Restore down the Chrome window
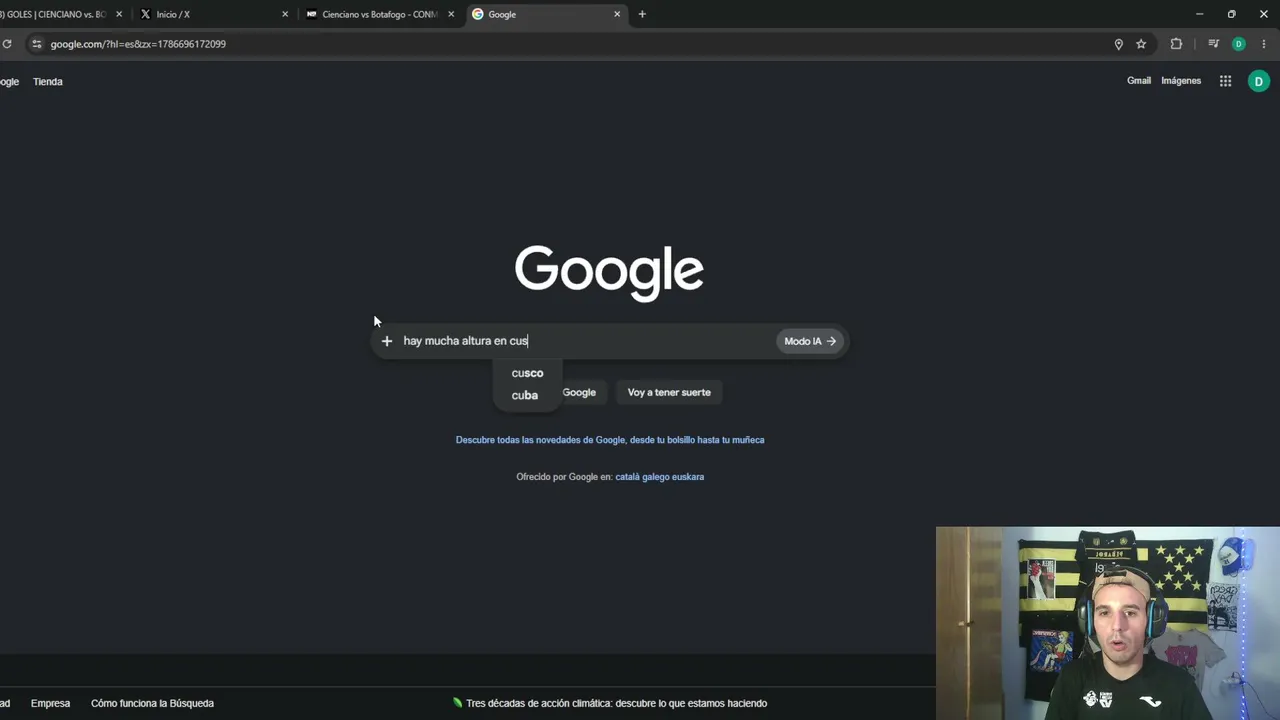The image size is (1280, 720). pyautogui.click(x=1232, y=14)
